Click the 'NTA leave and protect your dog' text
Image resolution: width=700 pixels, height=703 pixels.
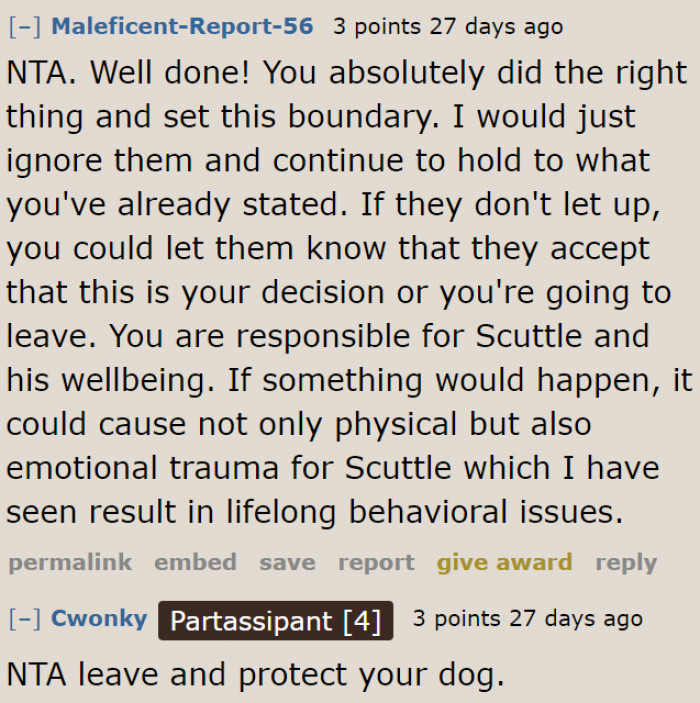click(x=255, y=674)
